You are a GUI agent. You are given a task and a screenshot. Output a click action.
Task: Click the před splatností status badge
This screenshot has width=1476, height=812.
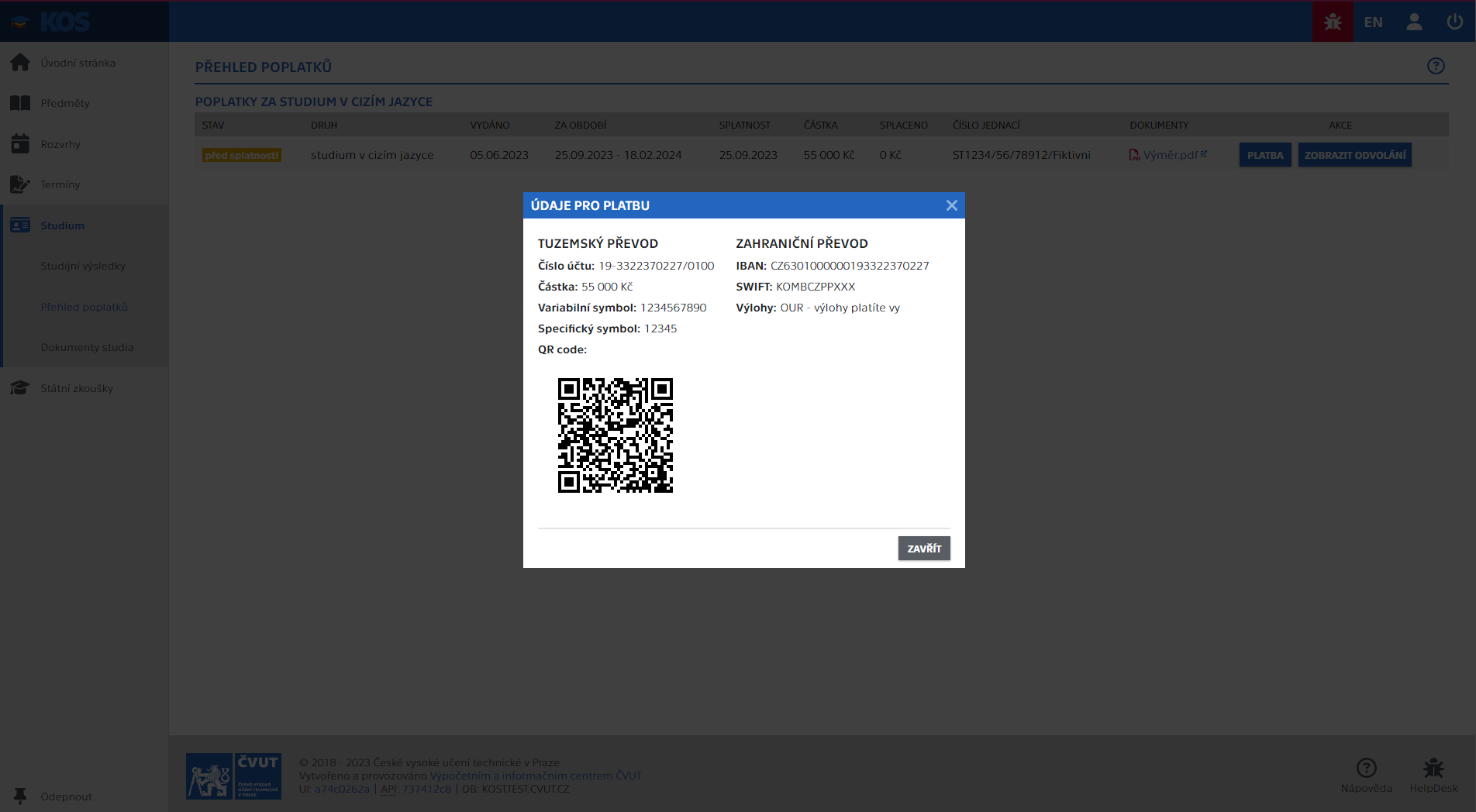[x=242, y=155]
